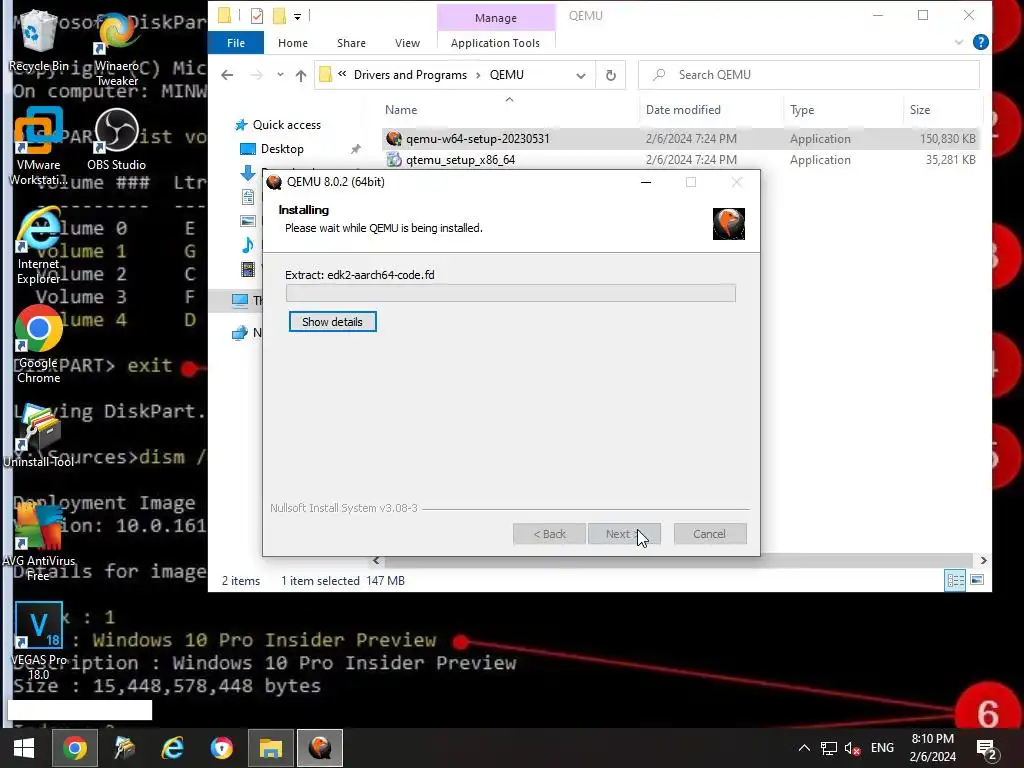The image size is (1024, 768).
Task: Switch to the Share ribbon tab
Action: [351, 43]
